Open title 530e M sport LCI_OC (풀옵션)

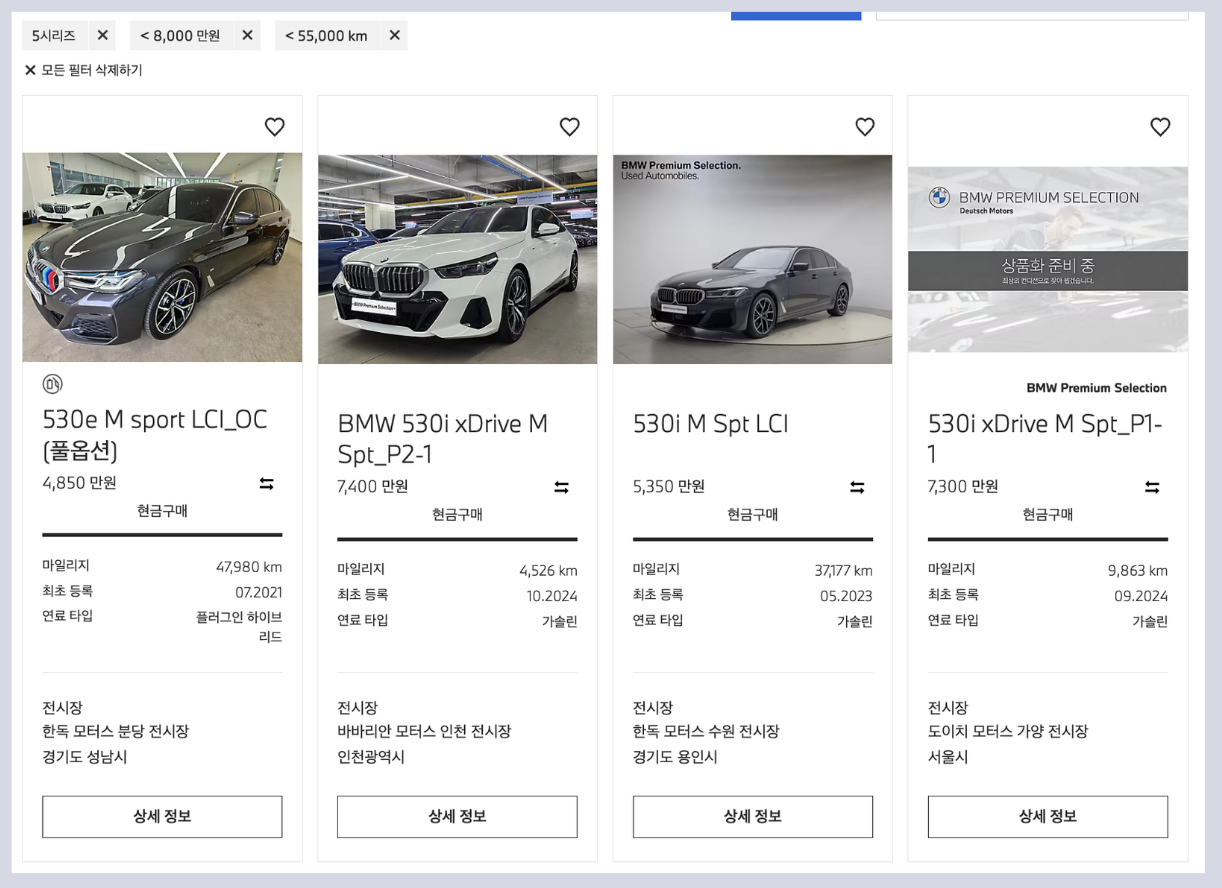155,435
